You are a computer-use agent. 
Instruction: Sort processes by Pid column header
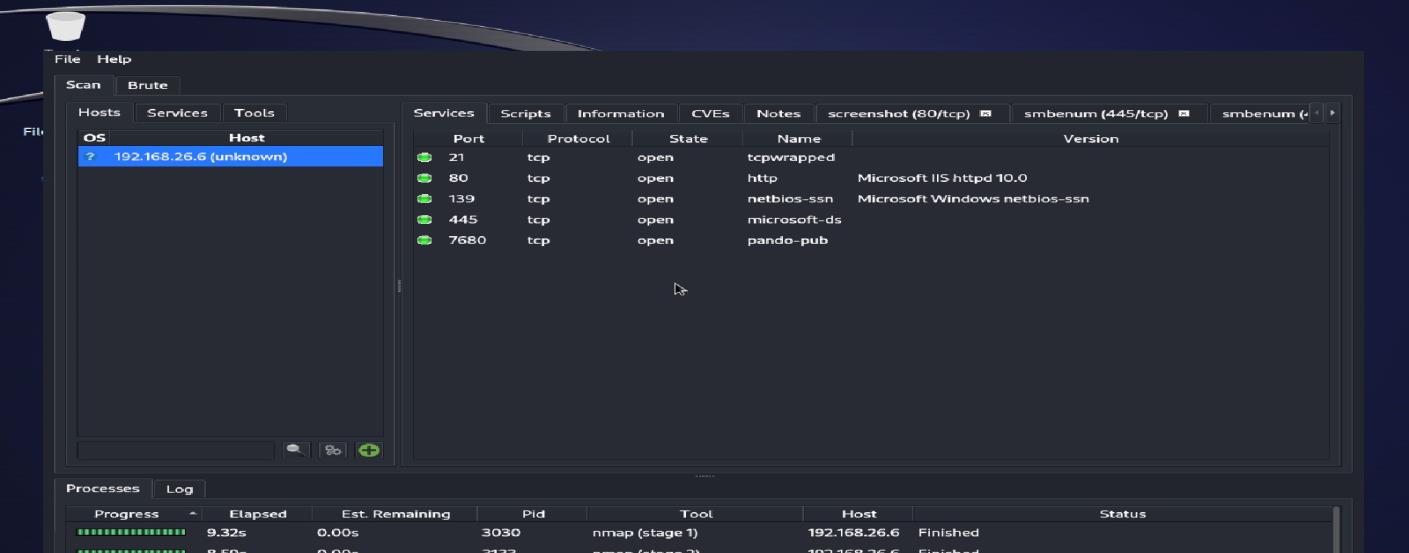533,514
